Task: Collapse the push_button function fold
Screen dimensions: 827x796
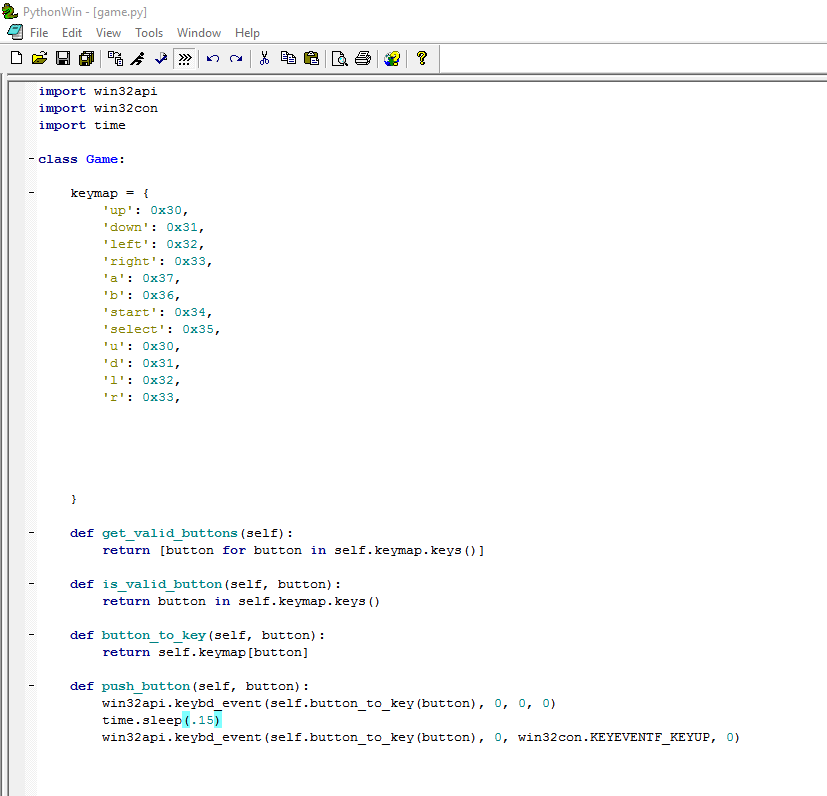Action: (32, 686)
